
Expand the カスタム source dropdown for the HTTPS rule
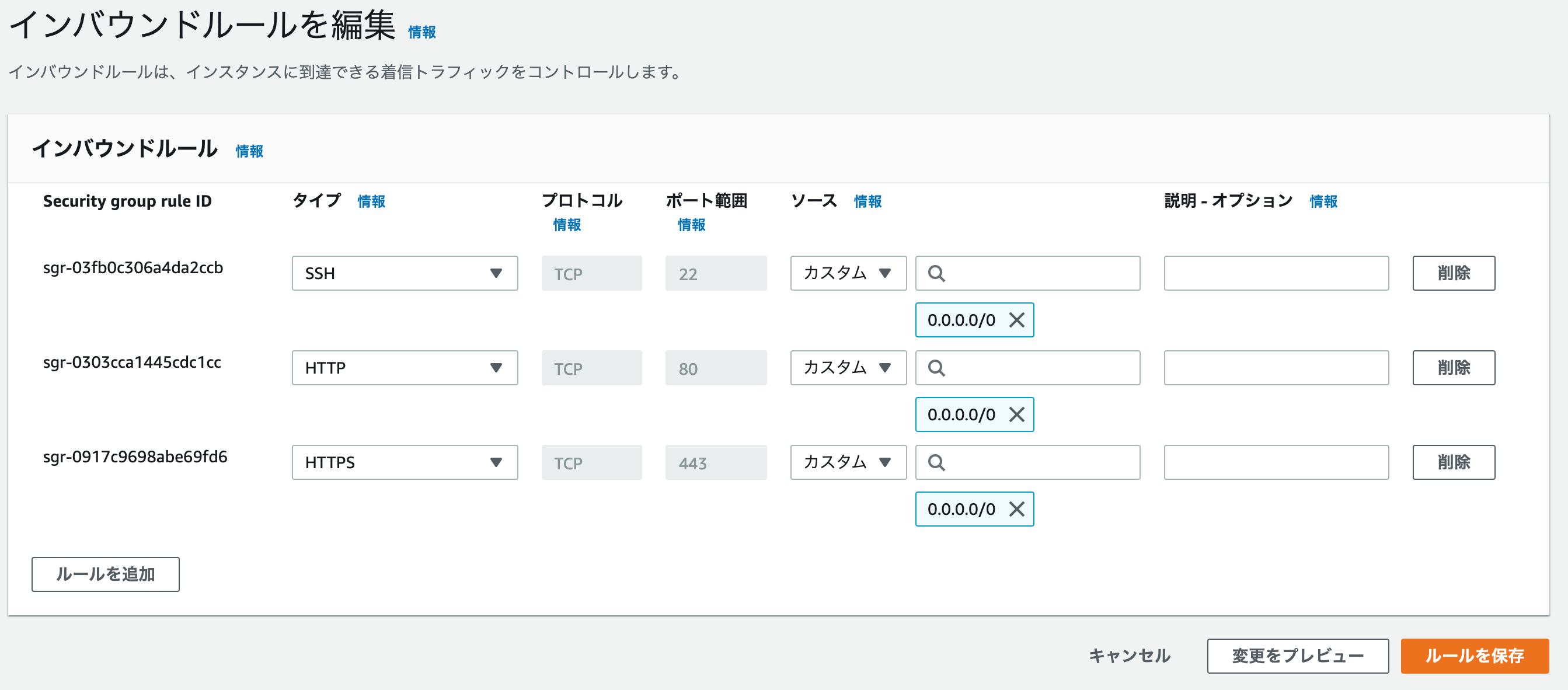[x=848, y=462]
